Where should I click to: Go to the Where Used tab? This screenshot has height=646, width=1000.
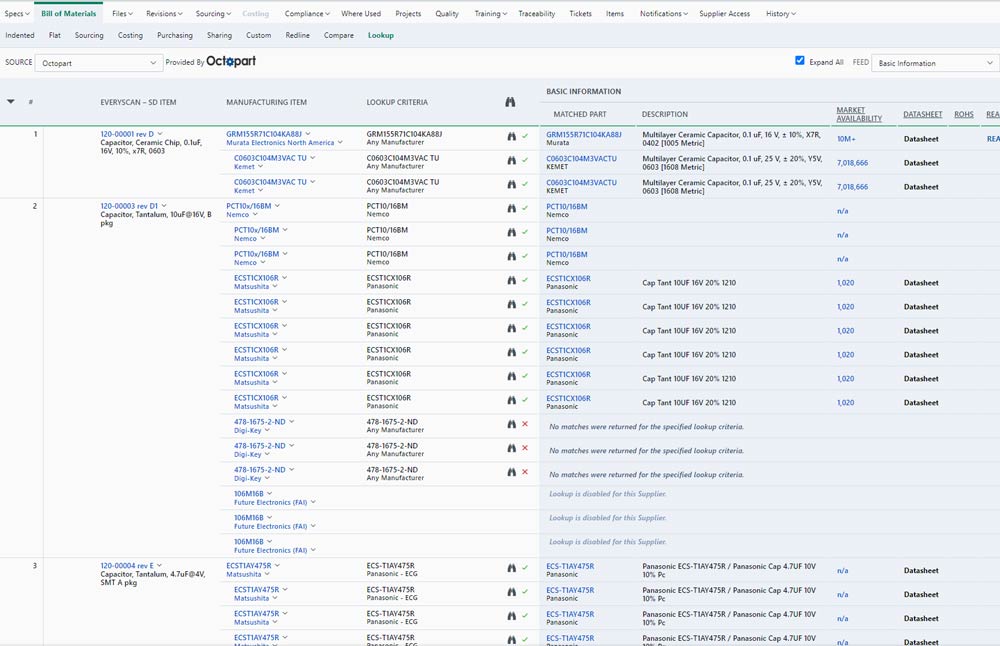pos(361,13)
